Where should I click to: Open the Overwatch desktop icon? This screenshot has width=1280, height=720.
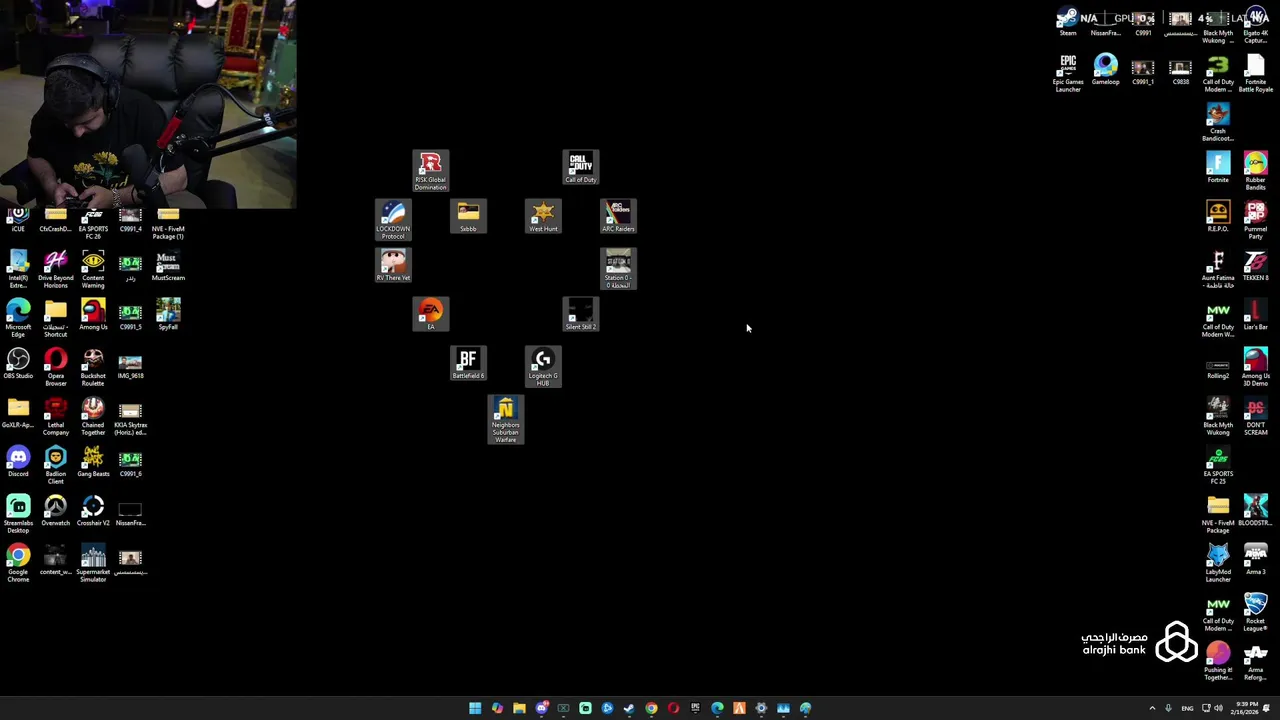[56, 510]
